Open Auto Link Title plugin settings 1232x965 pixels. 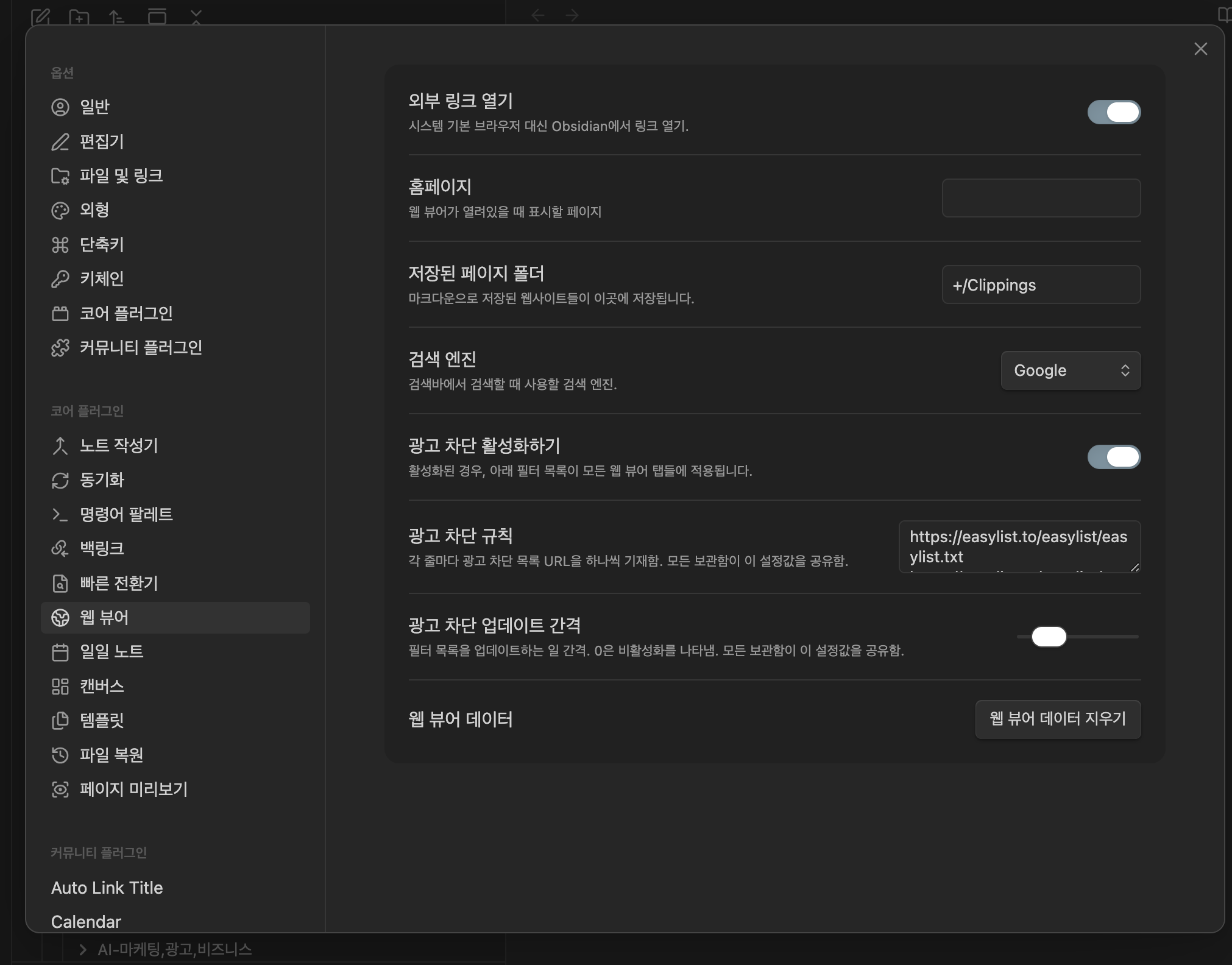tap(107, 888)
